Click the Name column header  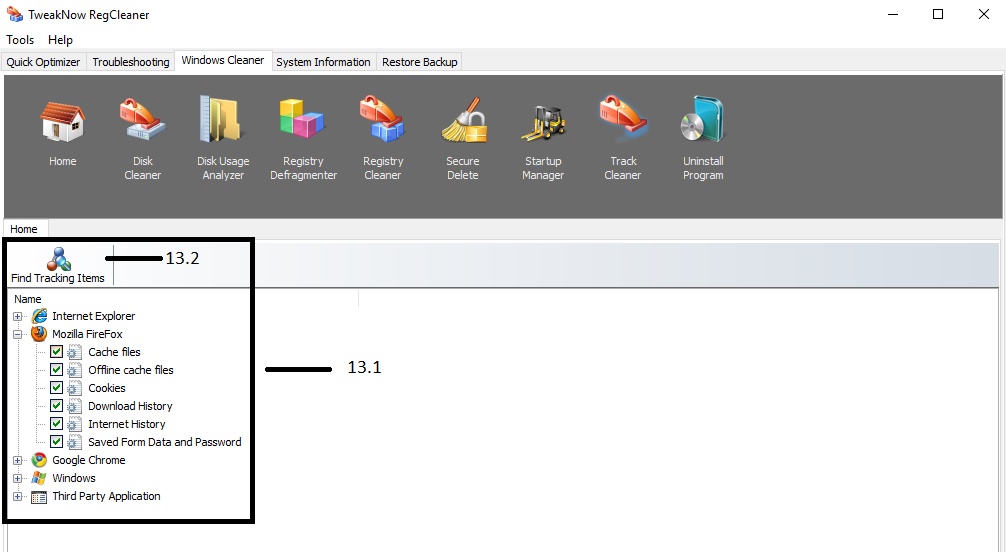tap(28, 299)
